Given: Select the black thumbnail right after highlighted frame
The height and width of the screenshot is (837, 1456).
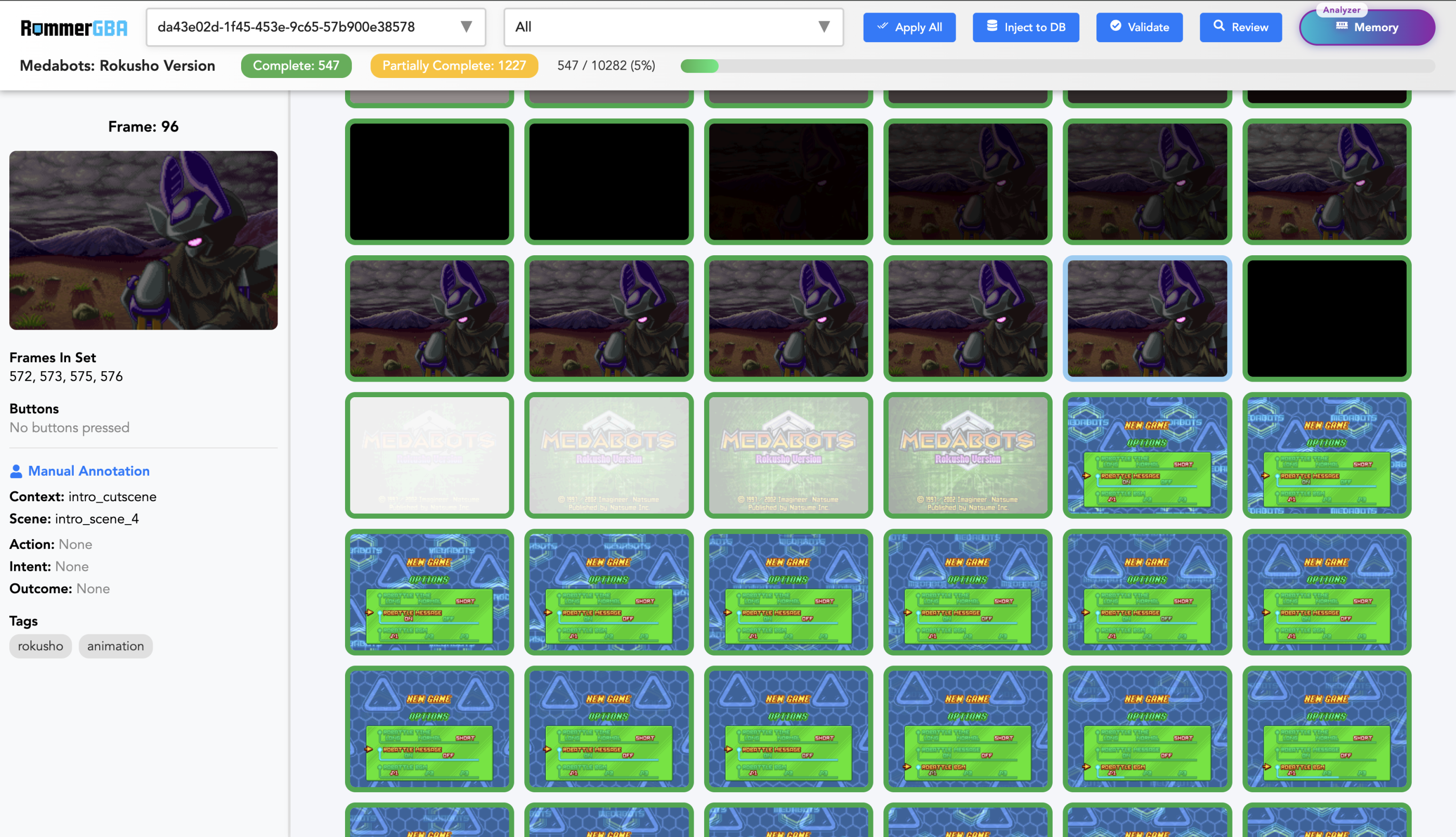Looking at the screenshot, I should point(1326,319).
